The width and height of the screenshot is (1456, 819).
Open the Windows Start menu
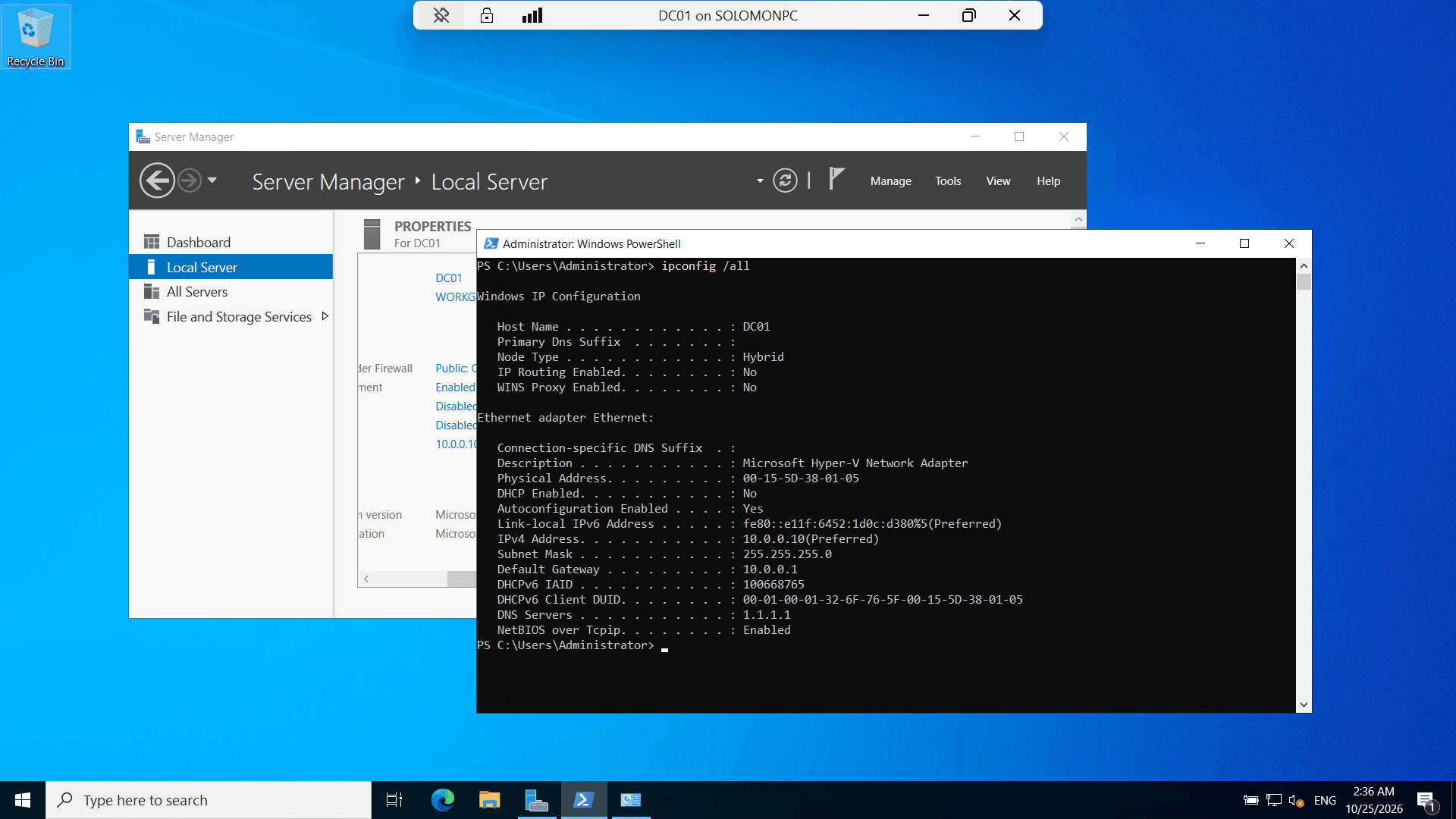coord(23,800)
